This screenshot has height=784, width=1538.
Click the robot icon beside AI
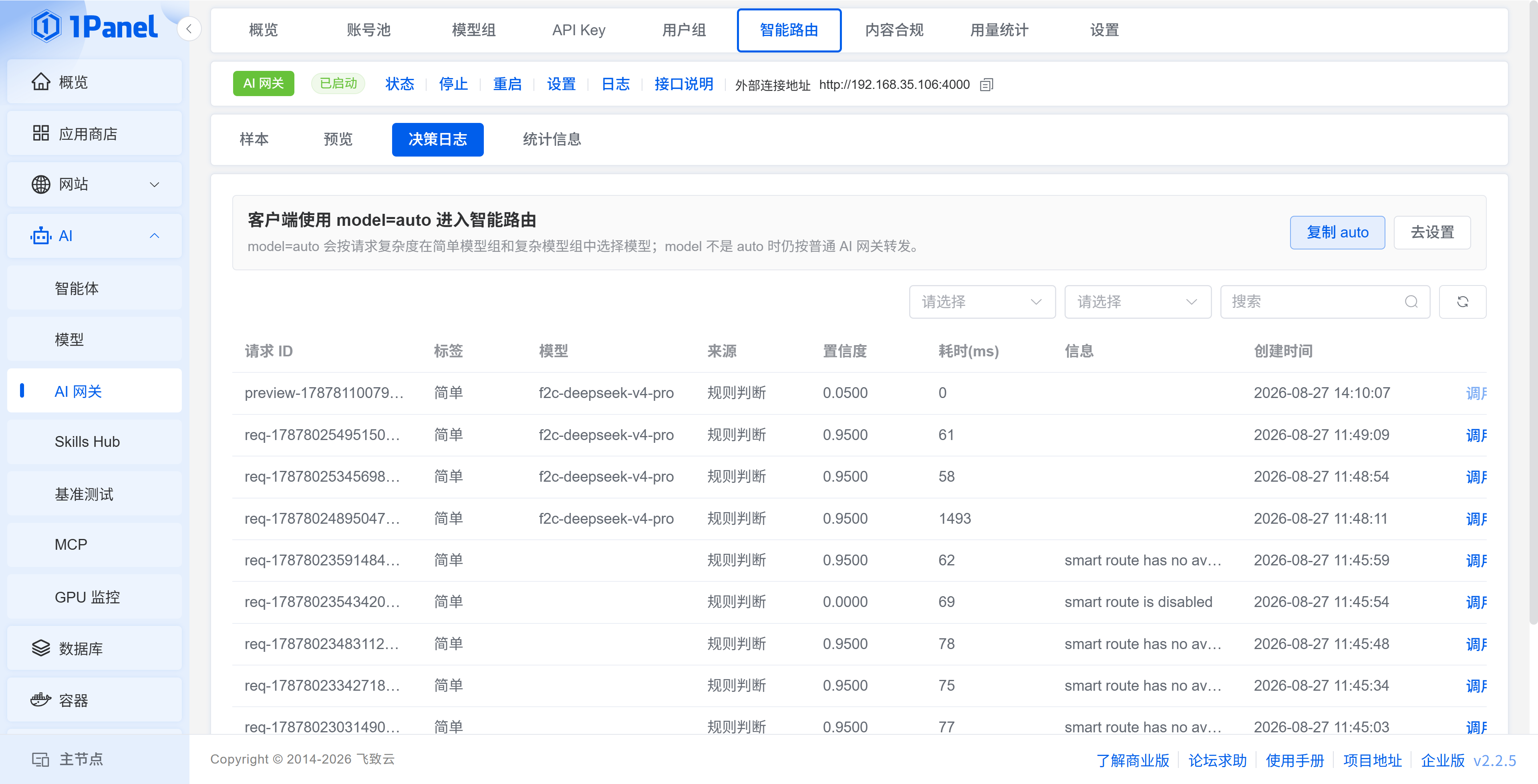click(x=40, y=236)
